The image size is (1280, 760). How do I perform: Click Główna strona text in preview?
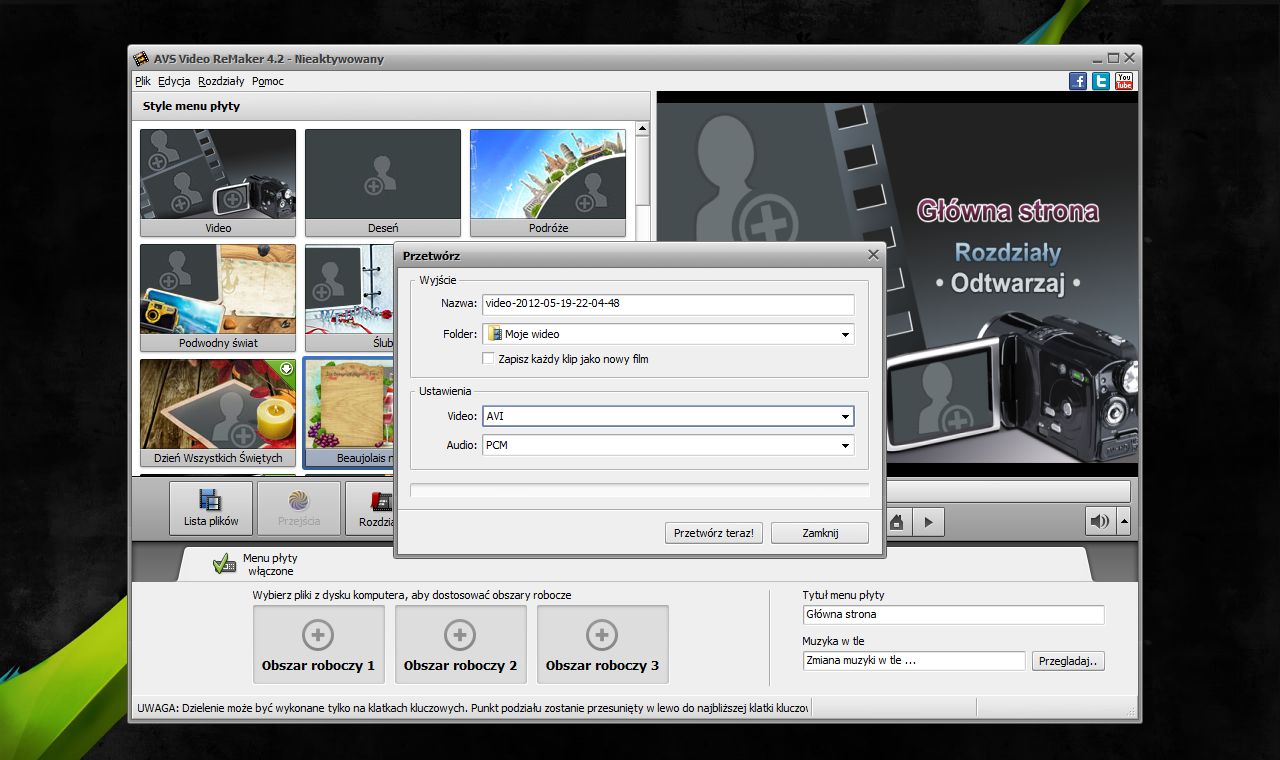click(1007, 211)
